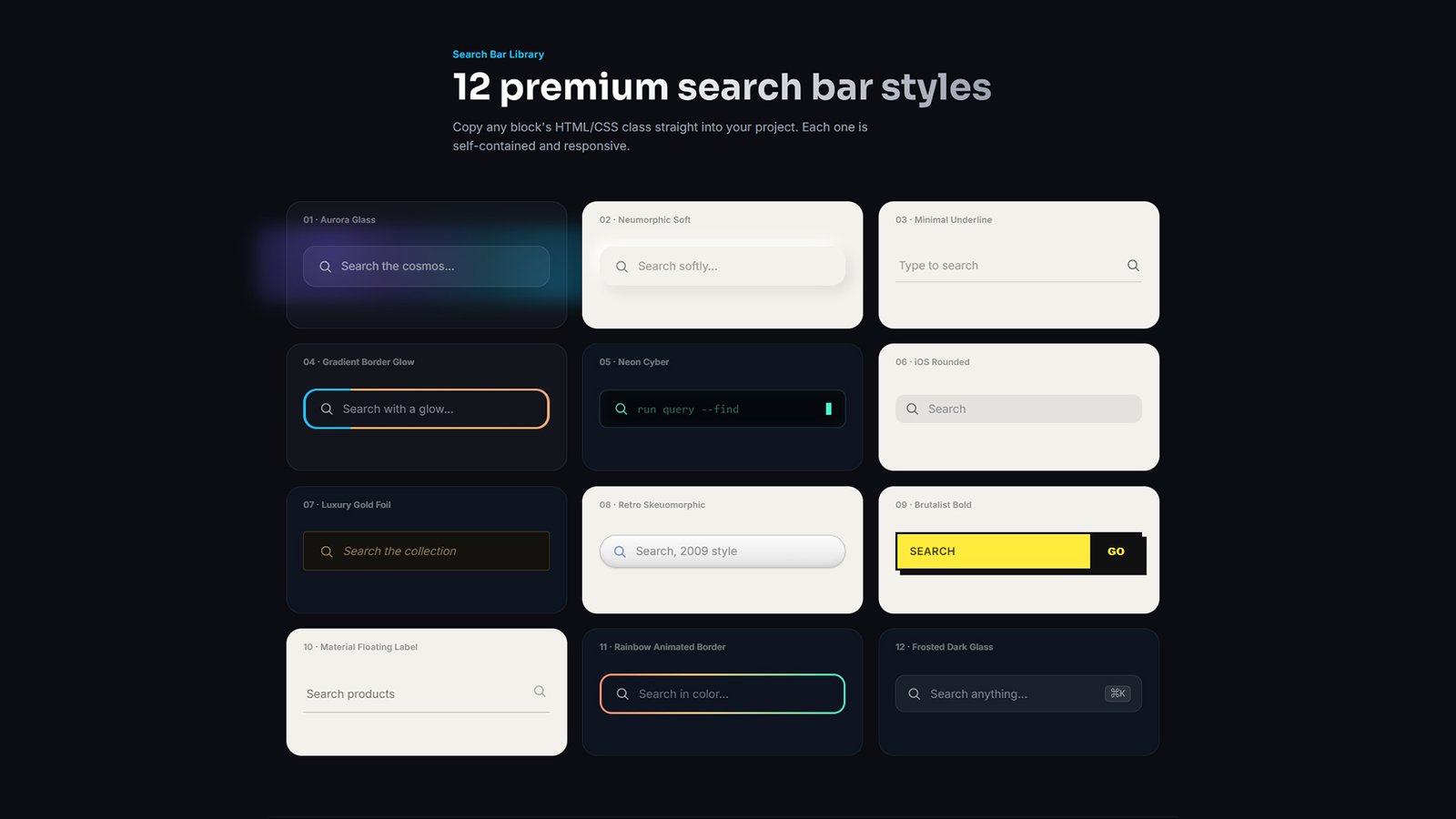Viewport: 1456px width, 819px height.
Task: Click the magnifier icon in Rainbow Animated Border bar
Action: pos(622,693)
